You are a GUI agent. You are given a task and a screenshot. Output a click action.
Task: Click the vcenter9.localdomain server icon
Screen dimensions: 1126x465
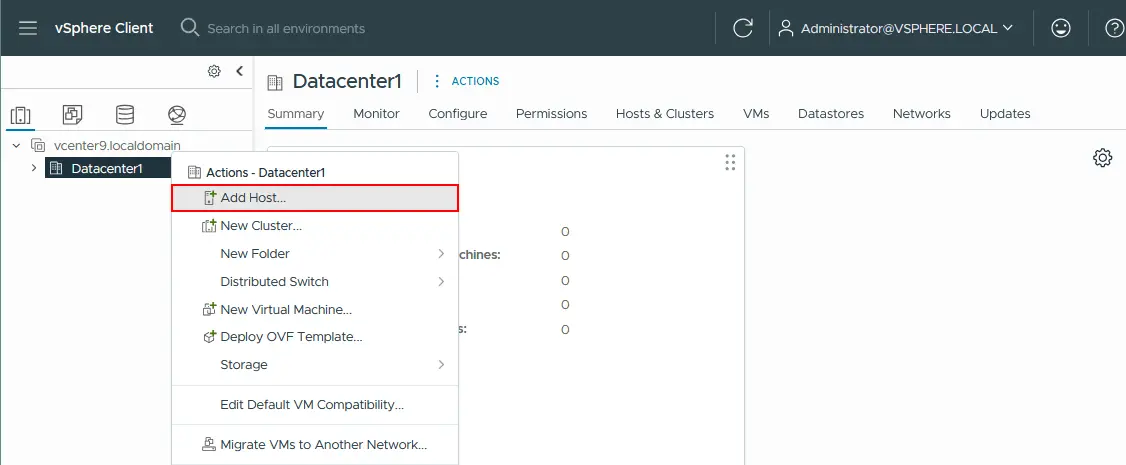point(38,146)
